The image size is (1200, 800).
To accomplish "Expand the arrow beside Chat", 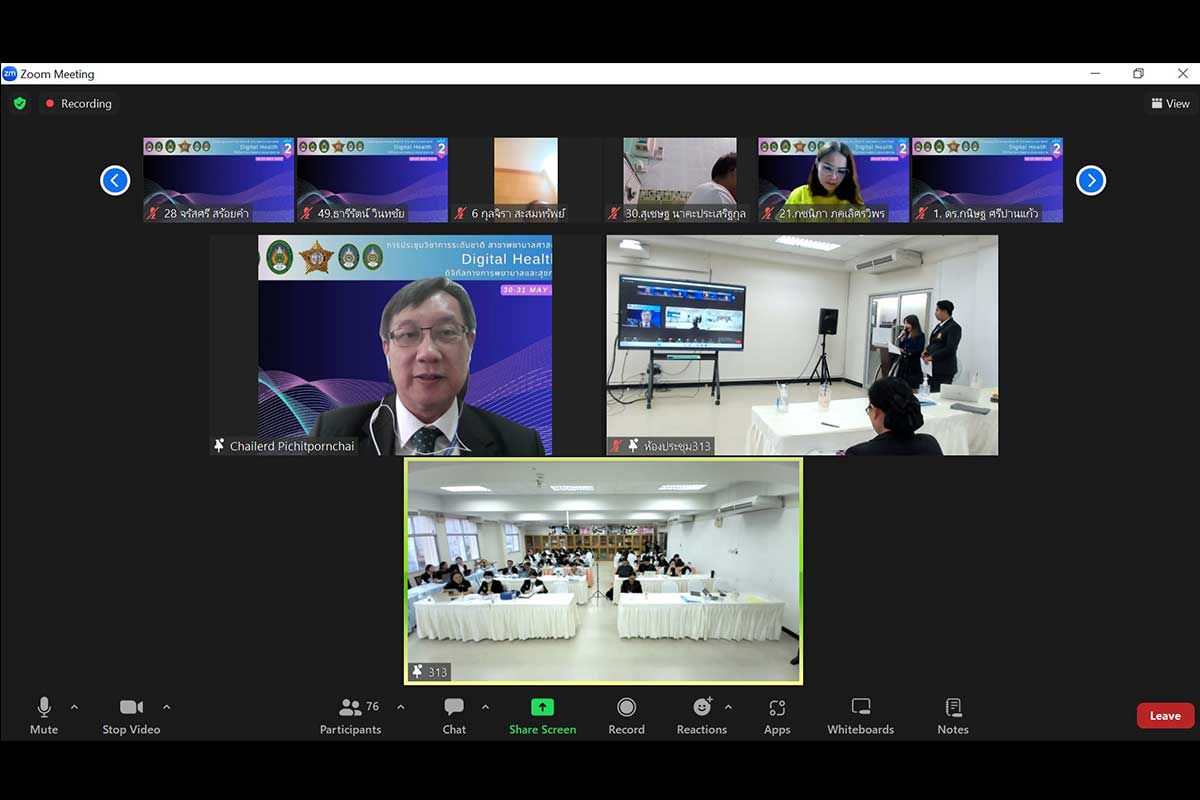I will point(485,707).
